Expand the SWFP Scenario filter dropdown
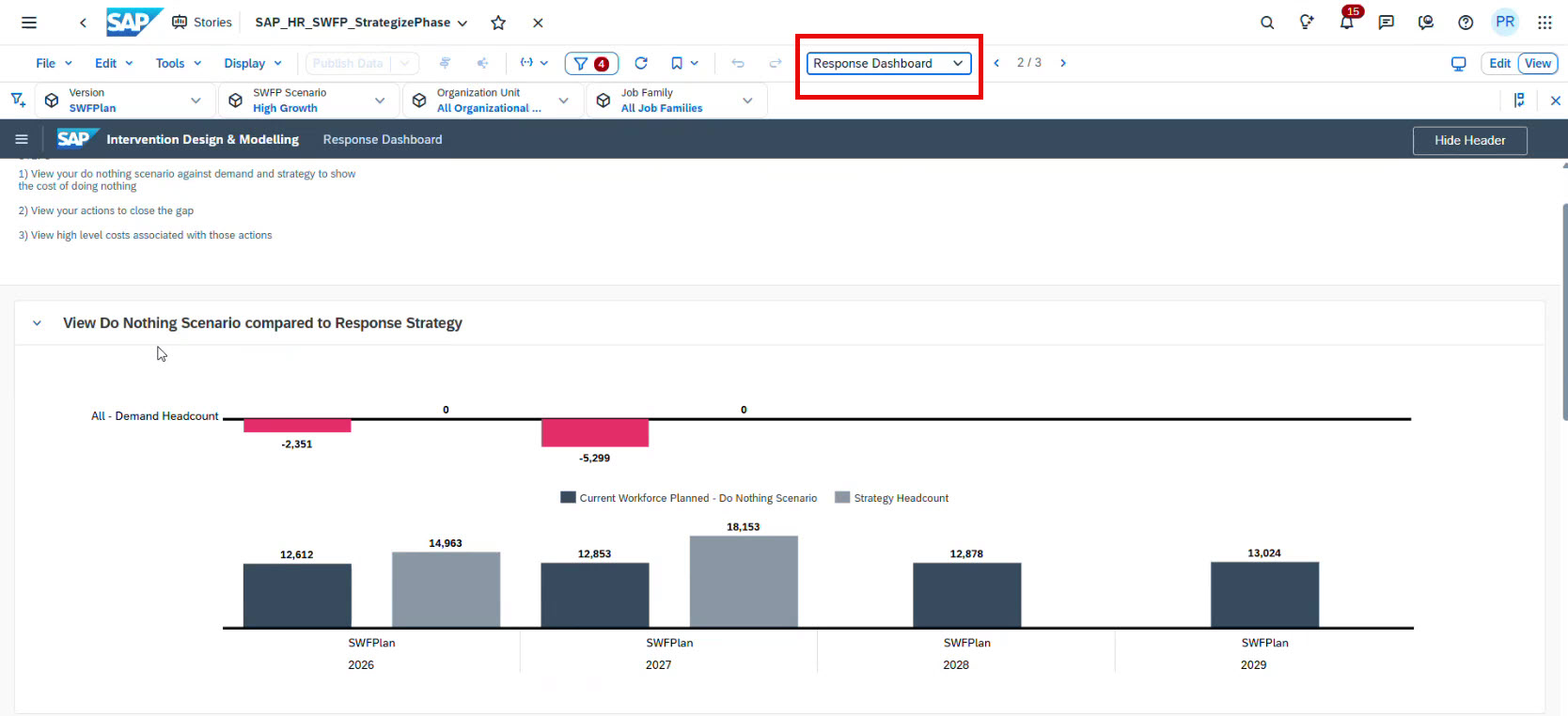Viewport: 1568px width, 716px height. (x=380, y=101)
